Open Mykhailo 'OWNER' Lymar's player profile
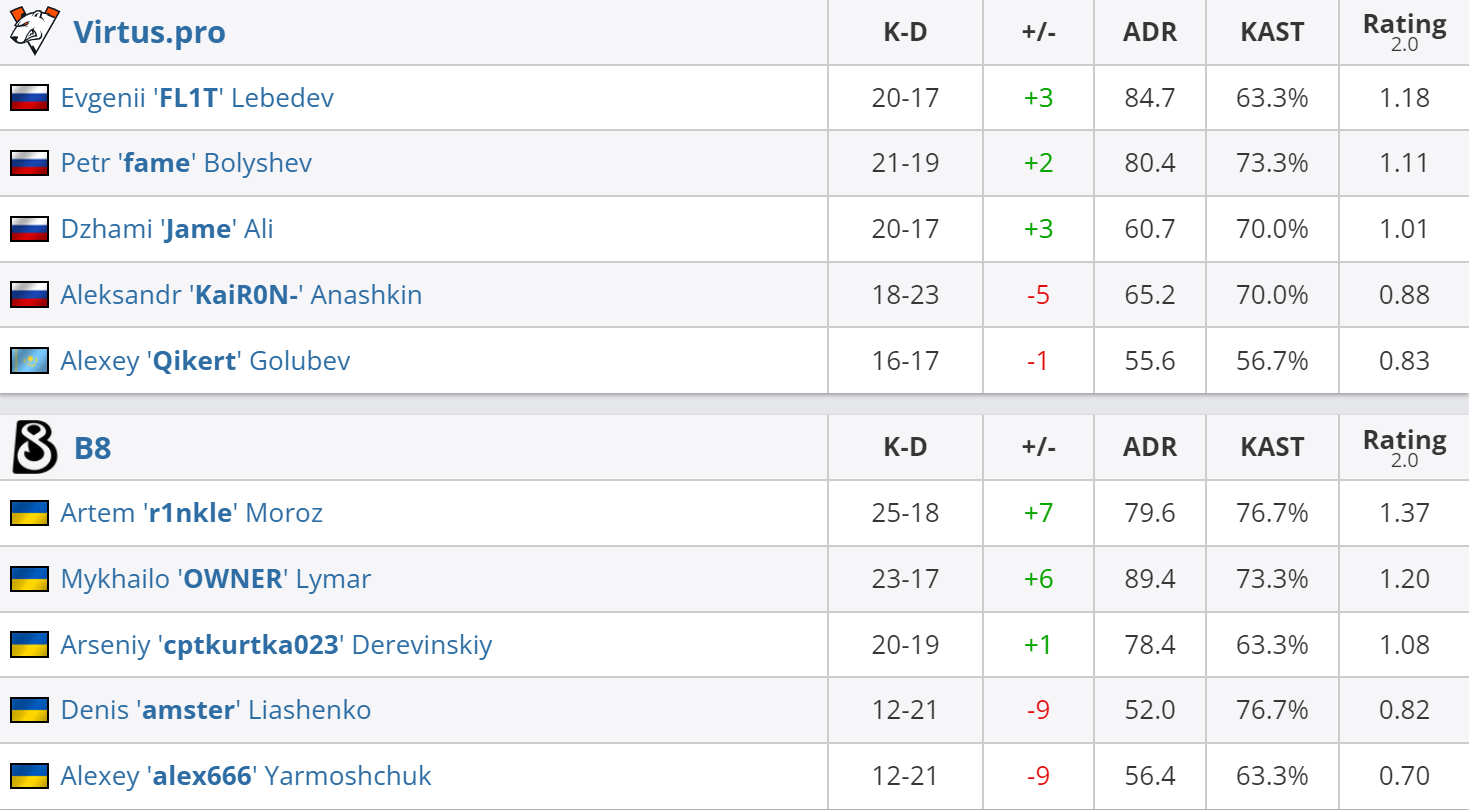The image size is (1469, 810). point(216,579)
